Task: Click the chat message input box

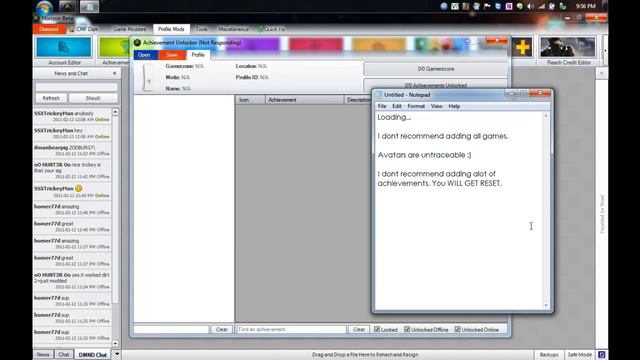Action: pos(76,87)
